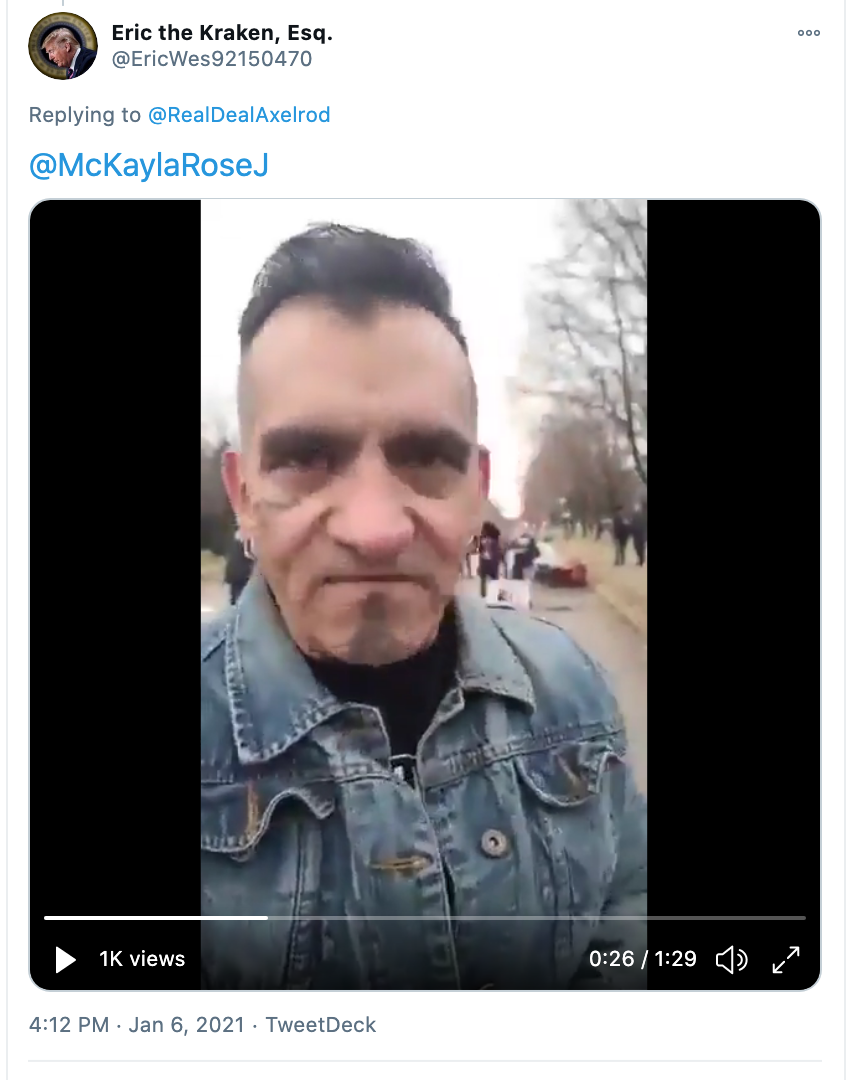Image resolution: width=848 pixels, height=1080 pixels.
Task: Open the tweet's three-dot more menu
Action: [809, 32]
